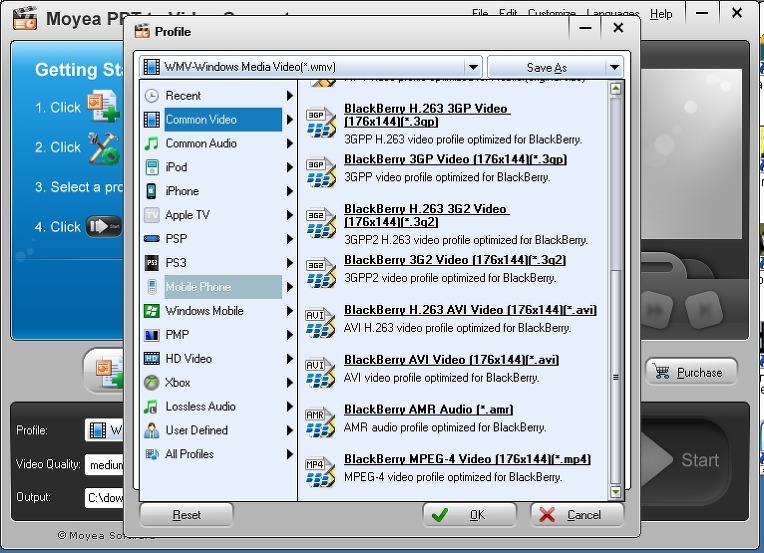Select the iPhone category icon
This screenshot has width=764, height=553.
pos(152,191)
